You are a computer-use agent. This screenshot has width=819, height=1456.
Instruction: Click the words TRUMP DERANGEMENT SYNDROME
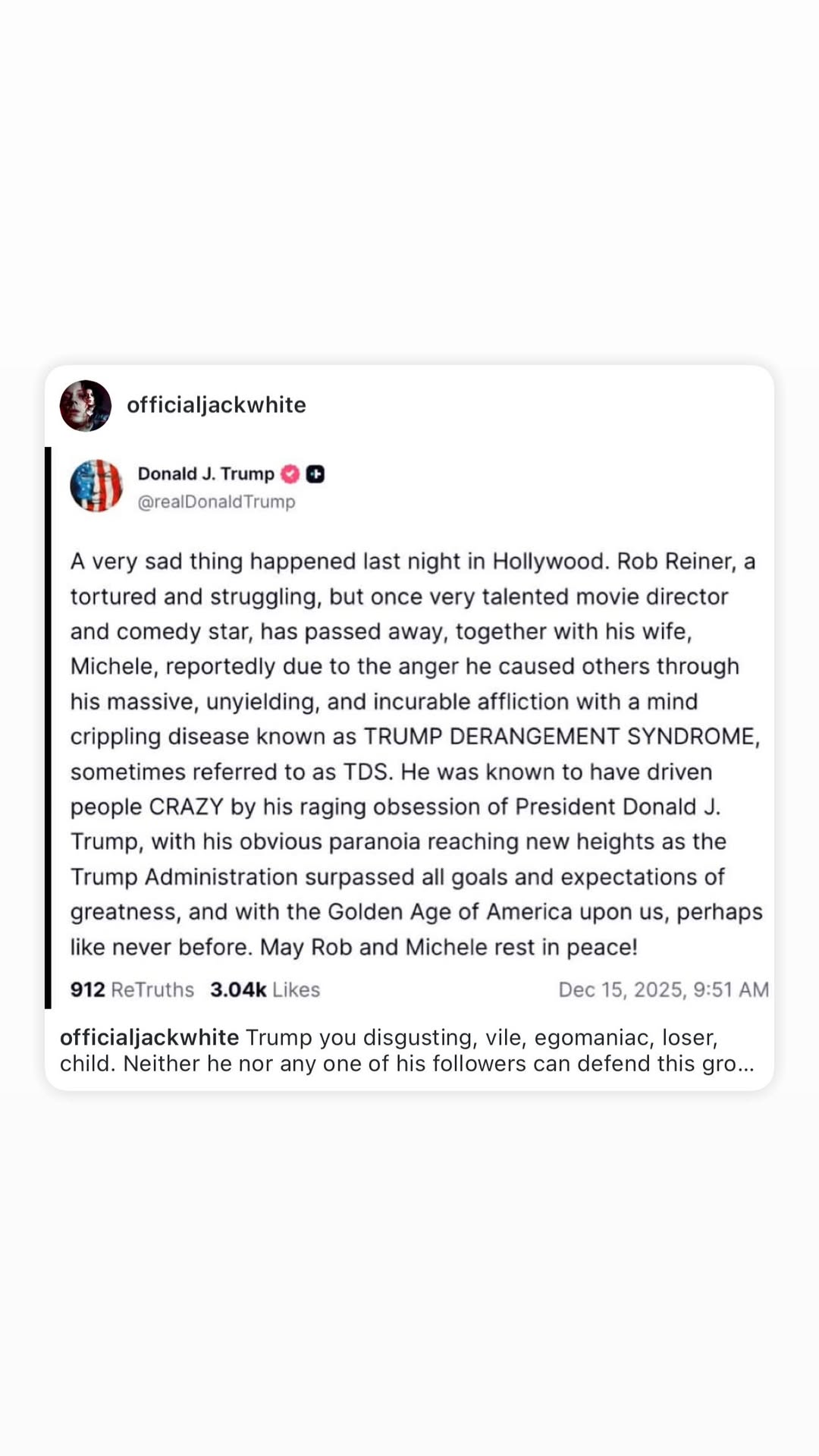pyautogui.click(x=560, y=737)
